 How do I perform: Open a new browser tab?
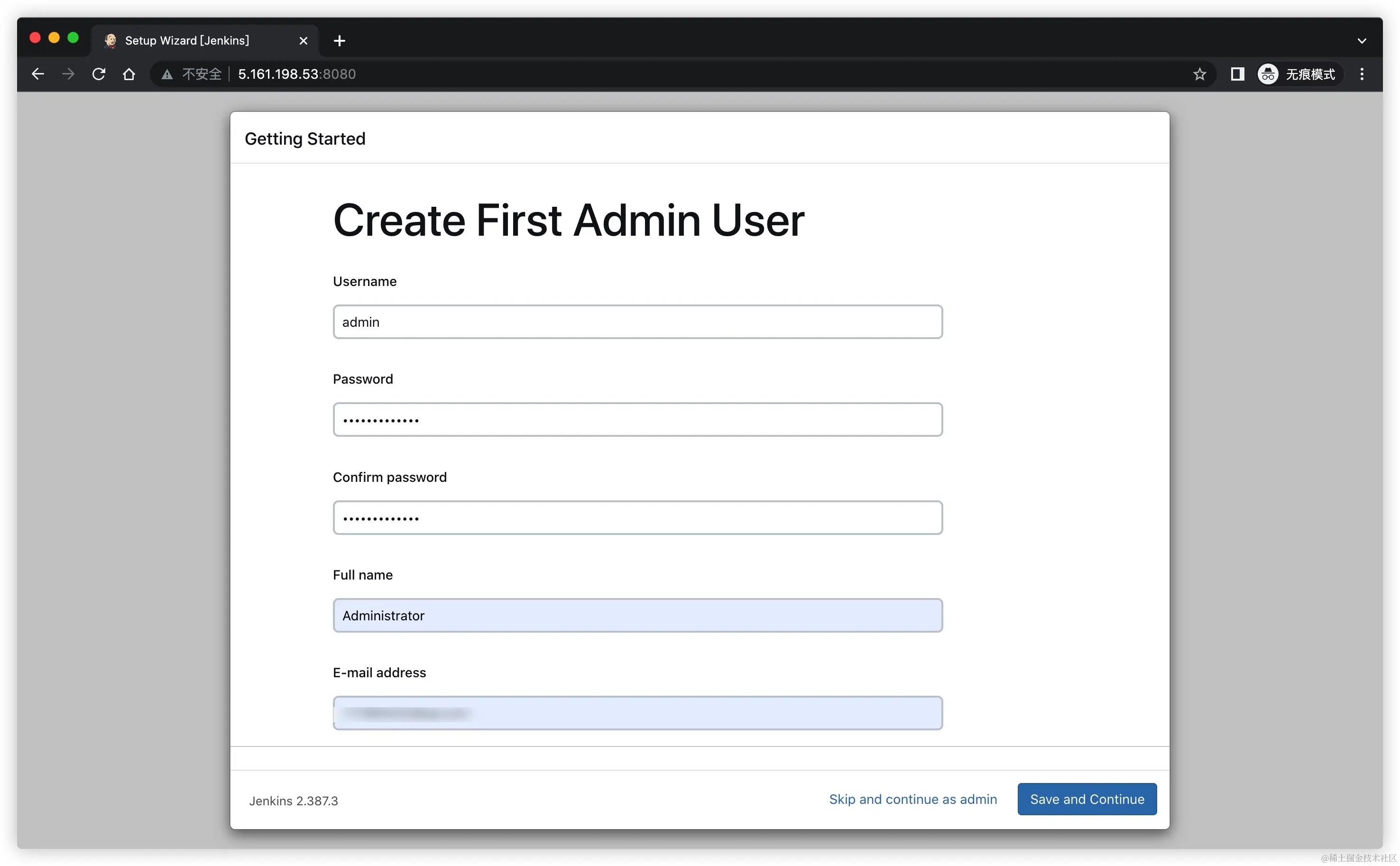(x=339, y=41)
